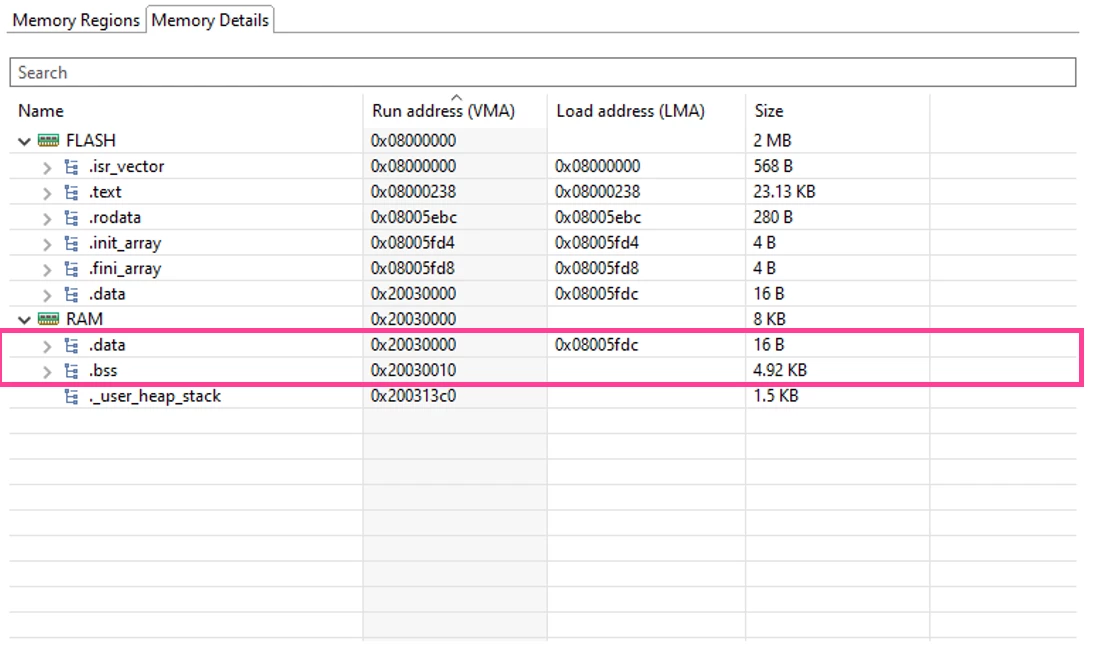
Task: Click the .text section icon
Action: tap(71, 192)
